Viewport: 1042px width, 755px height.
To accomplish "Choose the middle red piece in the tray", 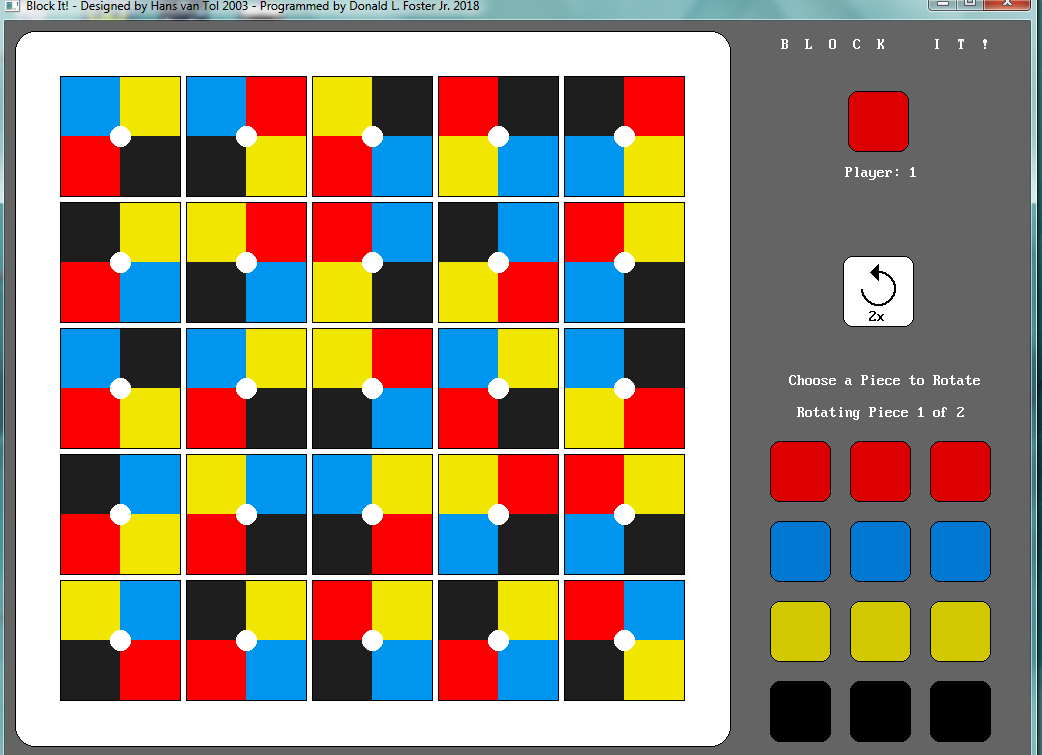I will [880, 471].
